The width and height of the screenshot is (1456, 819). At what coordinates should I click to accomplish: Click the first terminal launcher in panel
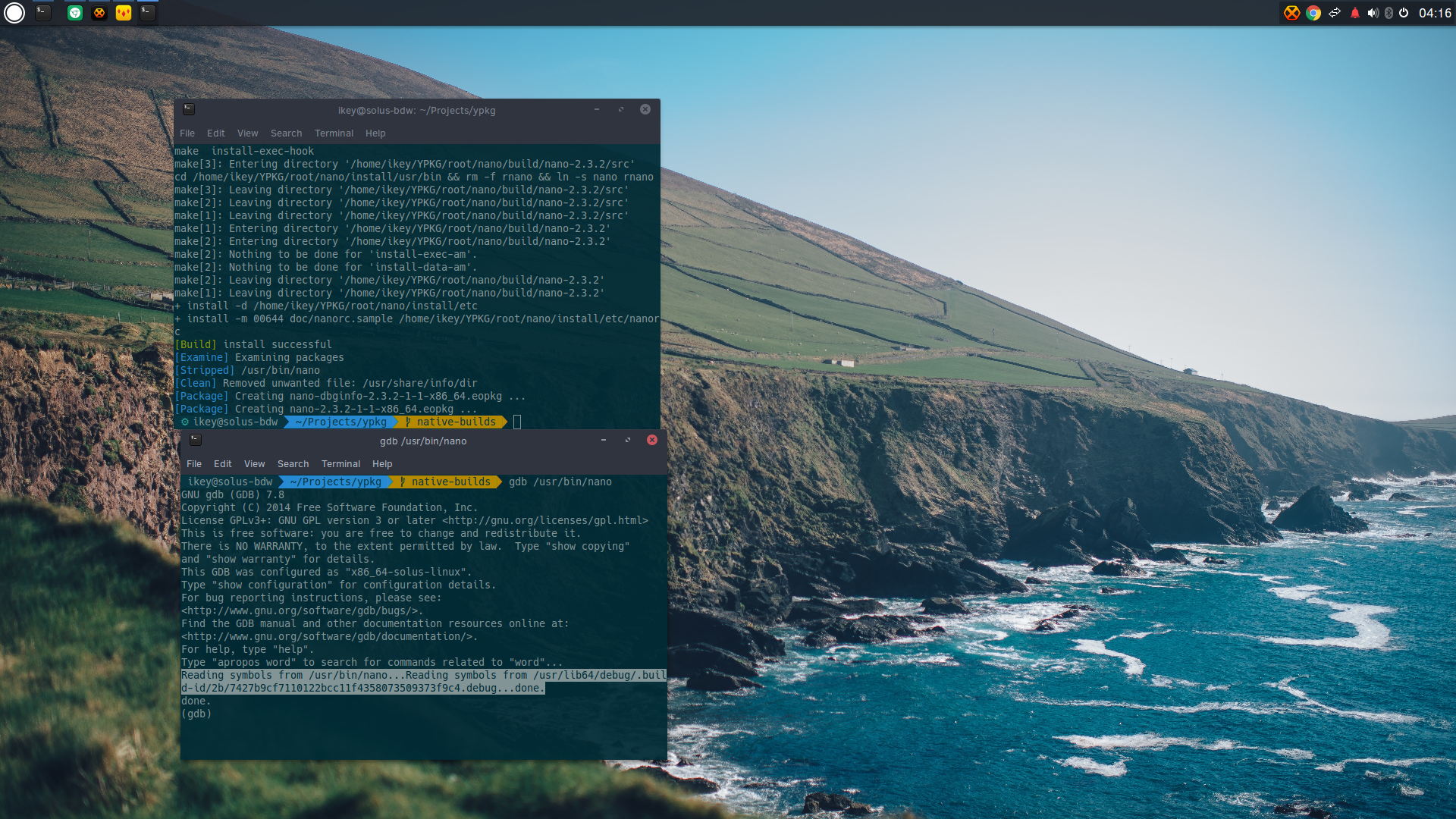[x=43, y=13]
